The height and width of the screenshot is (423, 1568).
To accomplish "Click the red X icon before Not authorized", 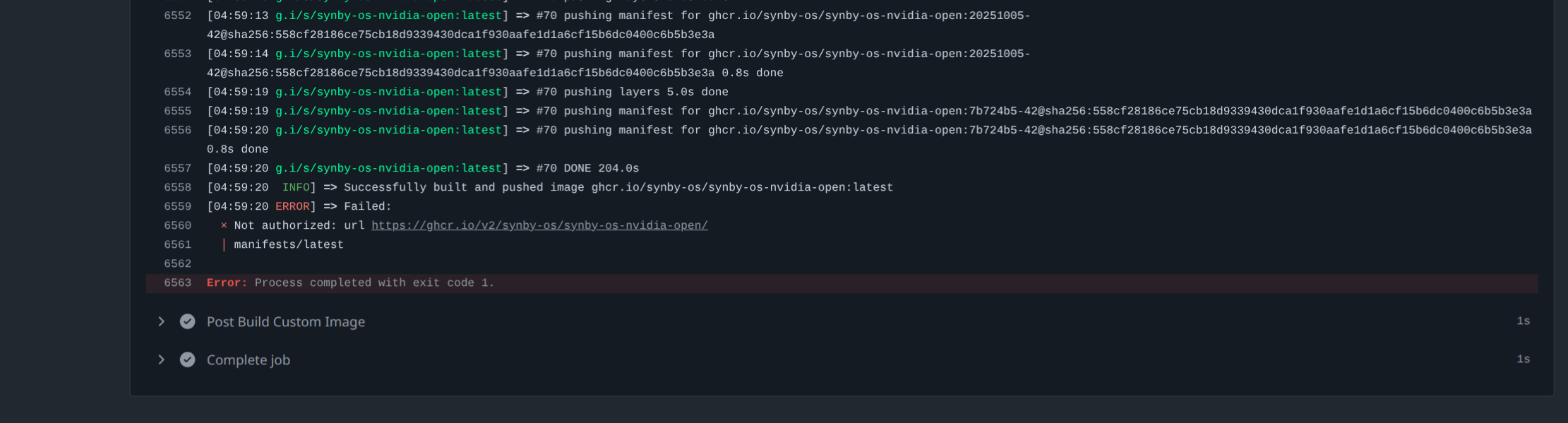I will (224, 226).
